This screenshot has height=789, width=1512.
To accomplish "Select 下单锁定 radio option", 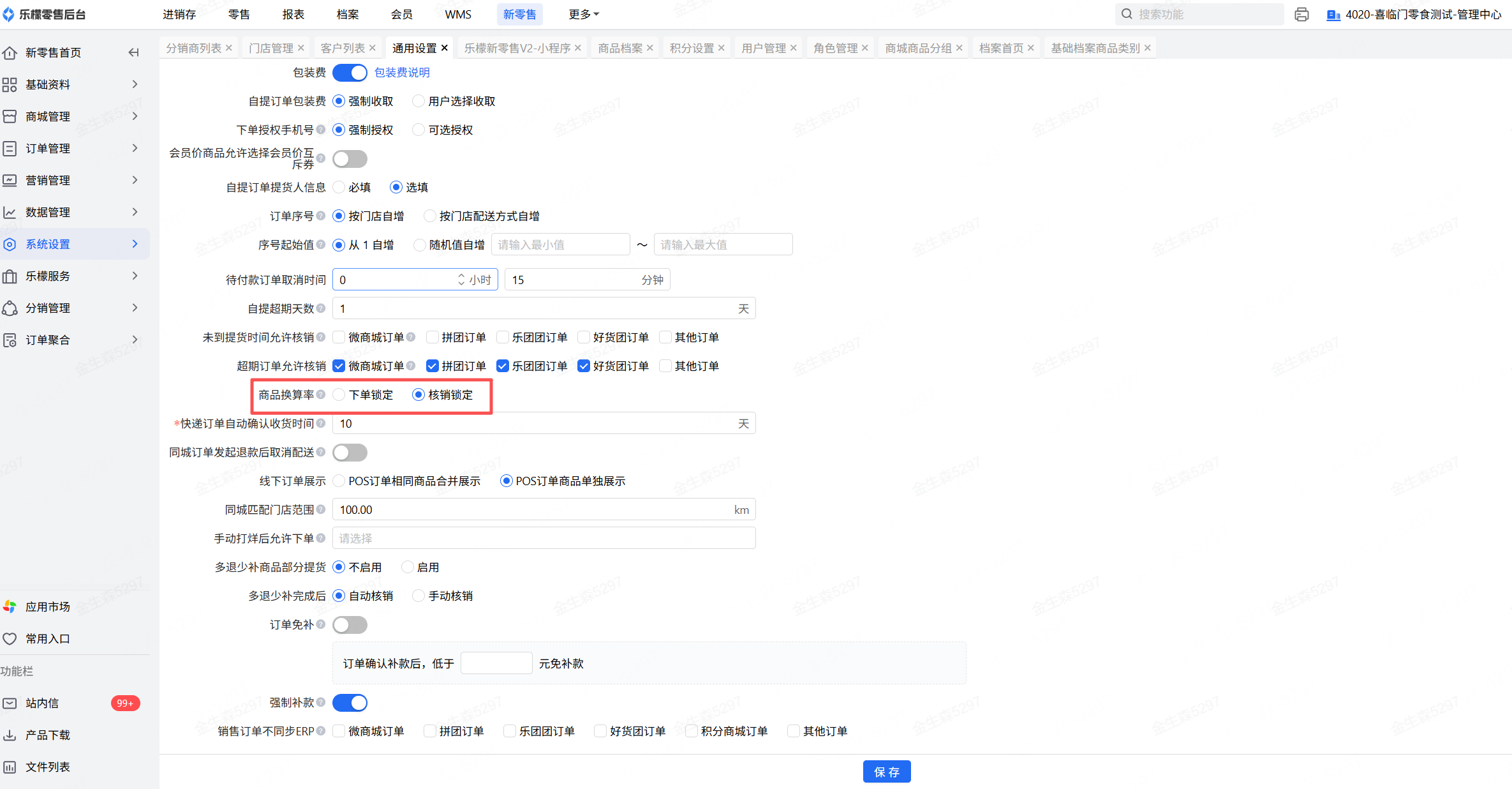I will (x=339, y=395).
